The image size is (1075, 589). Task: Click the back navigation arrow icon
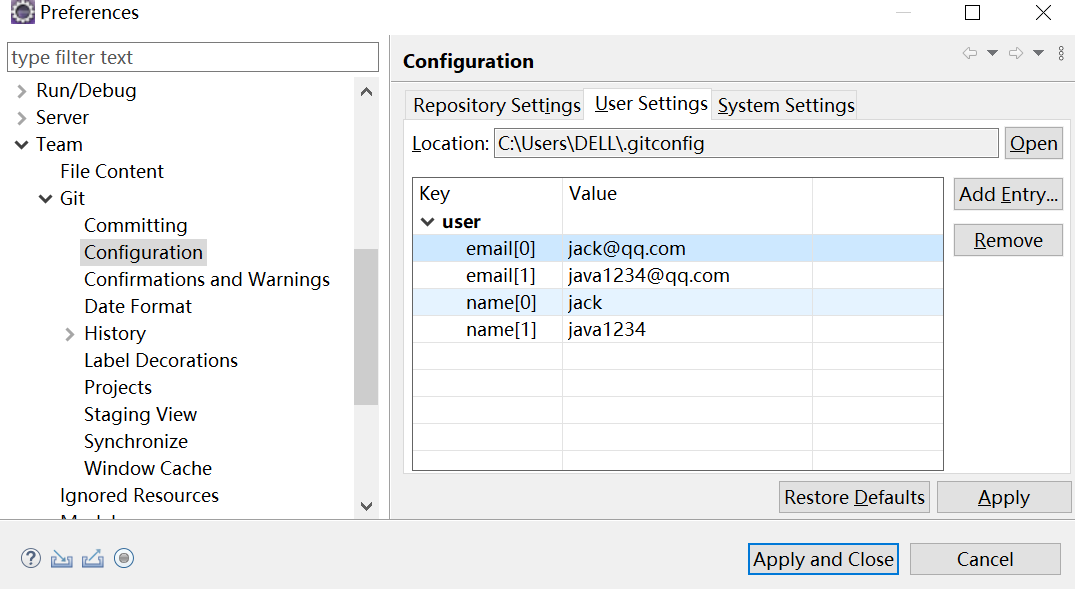pos(969,54)
